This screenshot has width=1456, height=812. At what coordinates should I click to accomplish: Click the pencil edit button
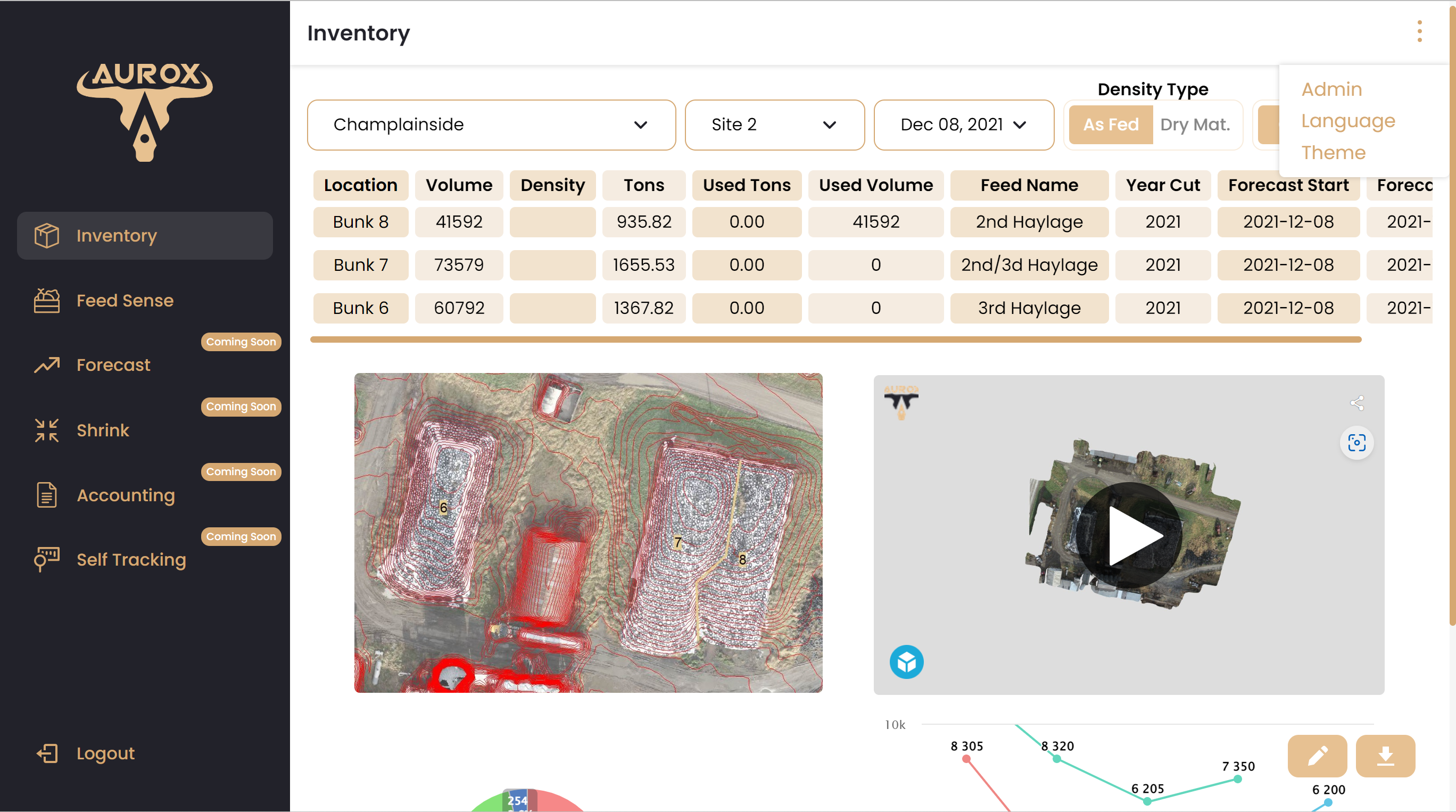(x=1317, y=756)
